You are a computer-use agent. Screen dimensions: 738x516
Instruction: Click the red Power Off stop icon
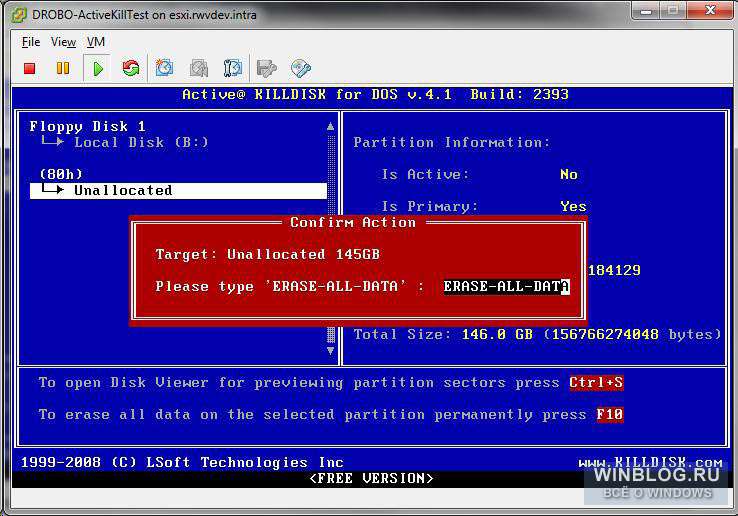click(x=30, y=69)
